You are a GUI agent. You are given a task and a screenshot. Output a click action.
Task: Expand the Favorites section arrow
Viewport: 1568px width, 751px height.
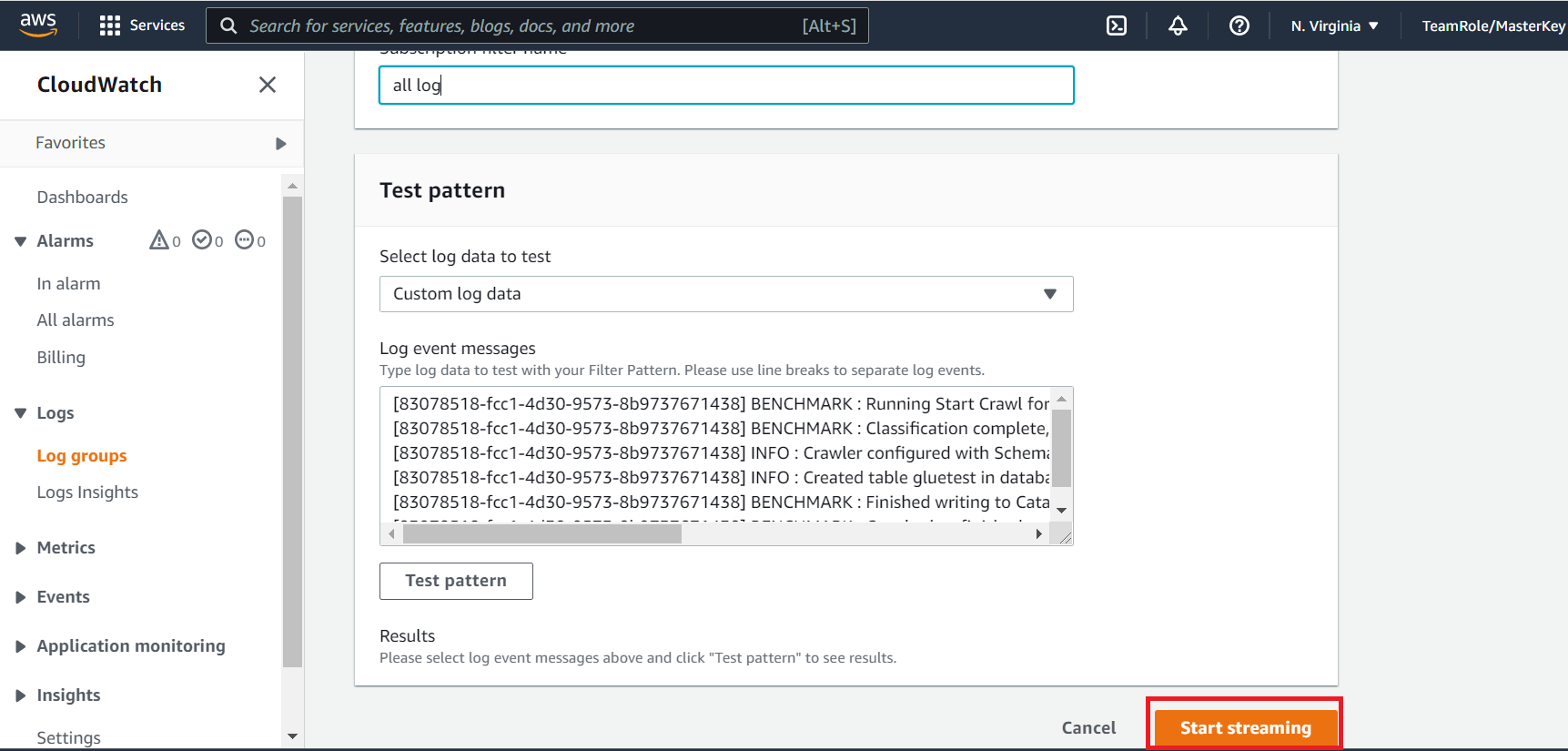(x=280, y=144)
